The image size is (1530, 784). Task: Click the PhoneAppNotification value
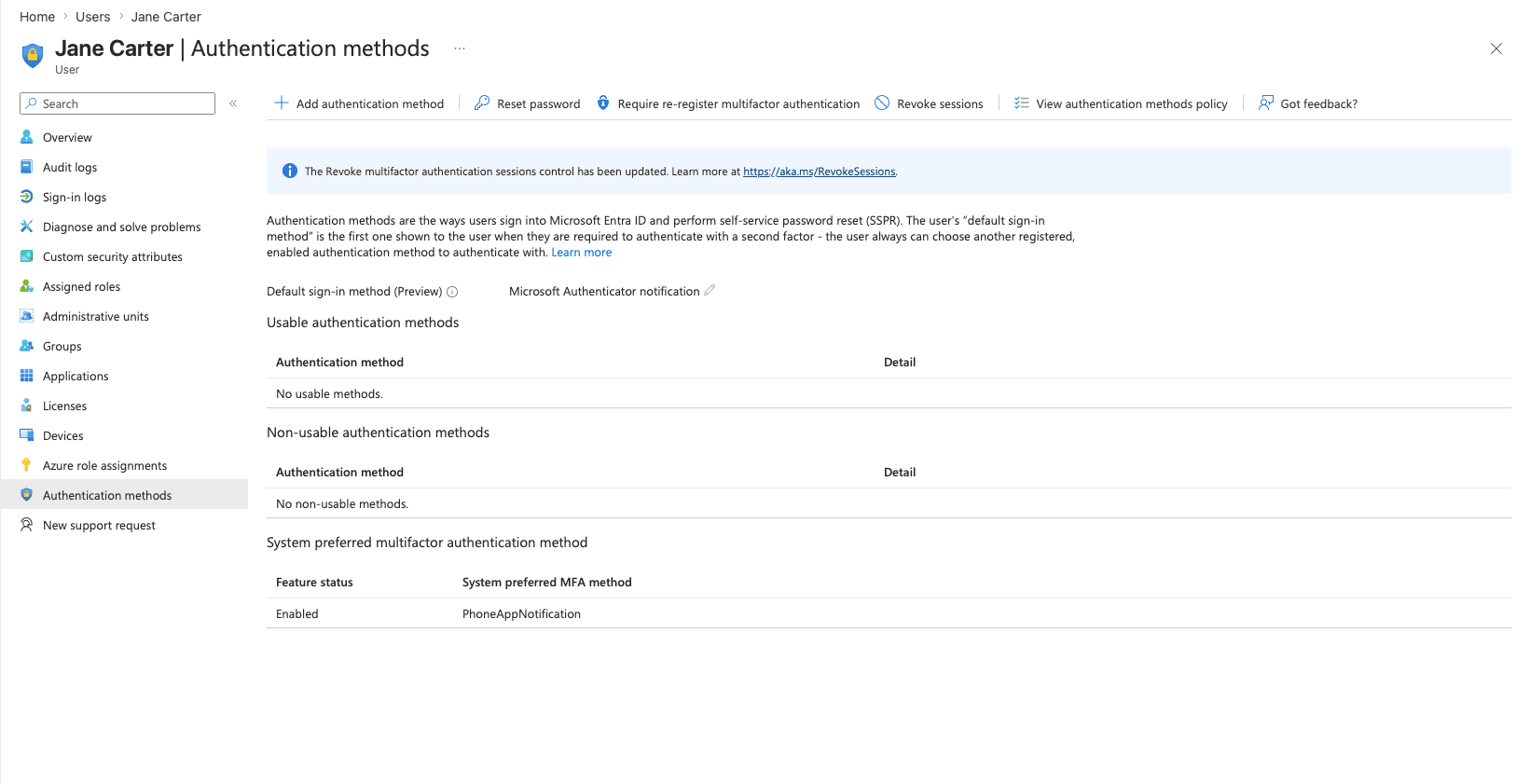tap(521, 613)
